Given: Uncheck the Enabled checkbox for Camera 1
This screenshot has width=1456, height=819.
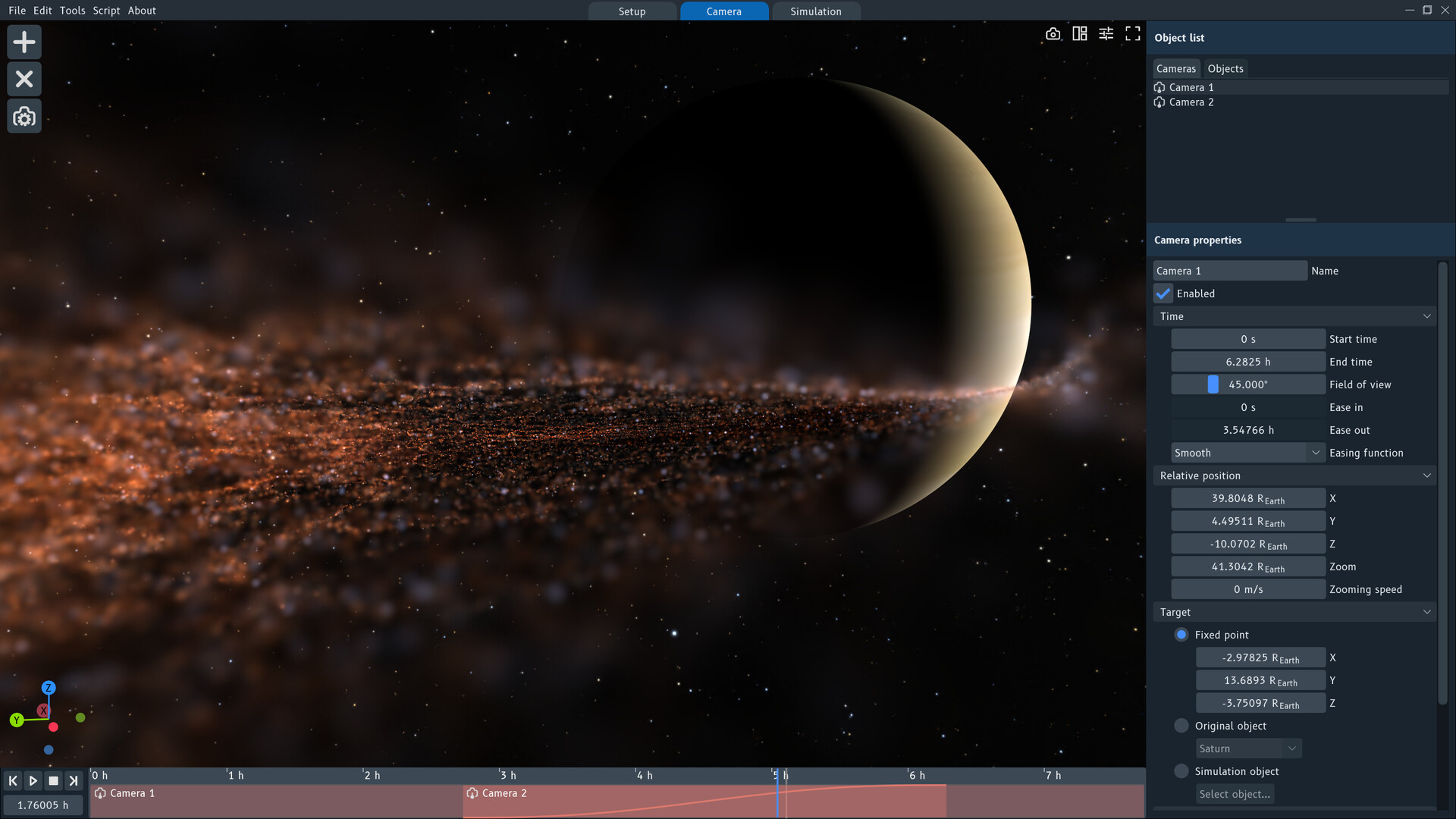Looking at the screenshot, I should point(1164,293).
